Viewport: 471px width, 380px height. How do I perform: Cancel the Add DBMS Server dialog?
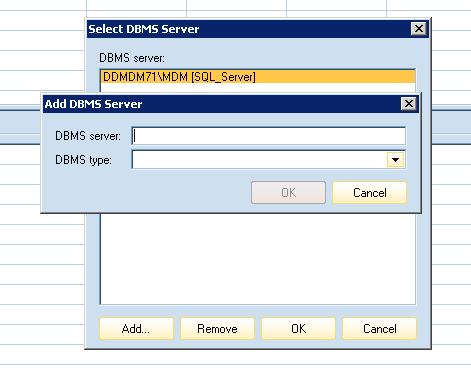coord(369,192)
